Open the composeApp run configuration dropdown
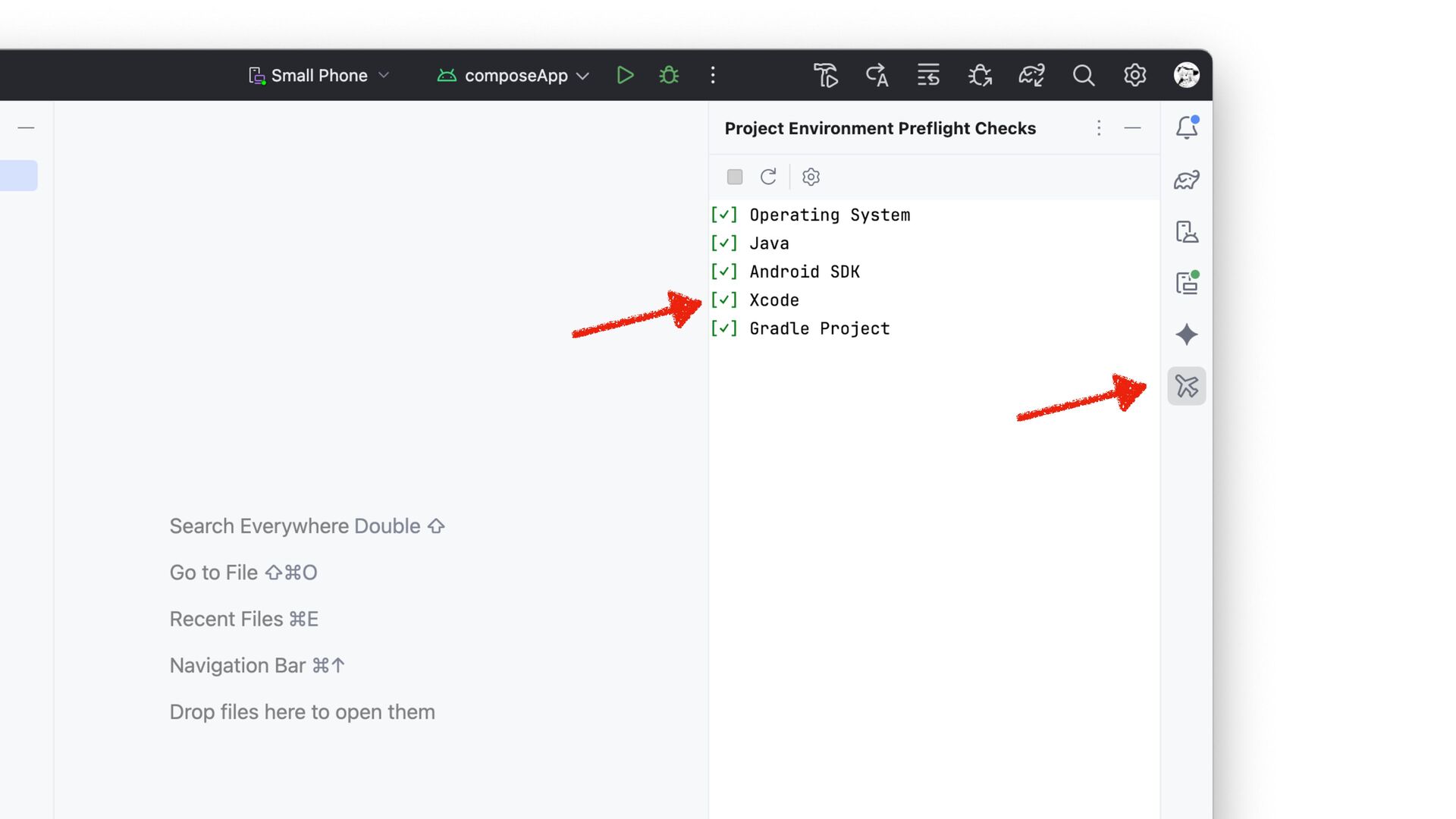 point(513,75)
